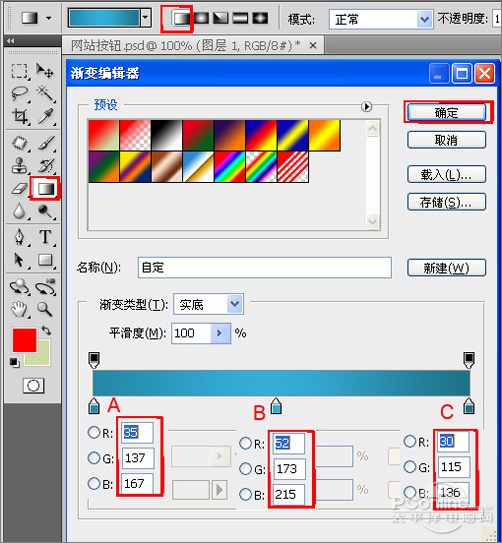Select the Hand tool
The width and height of the screenshot is (502, 543).
[x=19, y=309]
